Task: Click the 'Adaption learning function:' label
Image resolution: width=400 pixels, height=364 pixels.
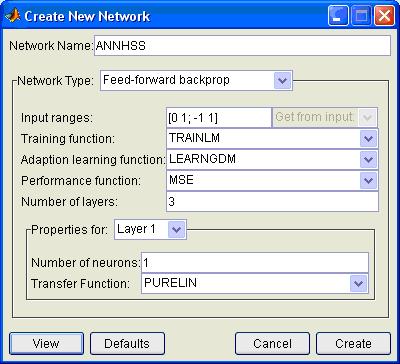Action: 93,160
